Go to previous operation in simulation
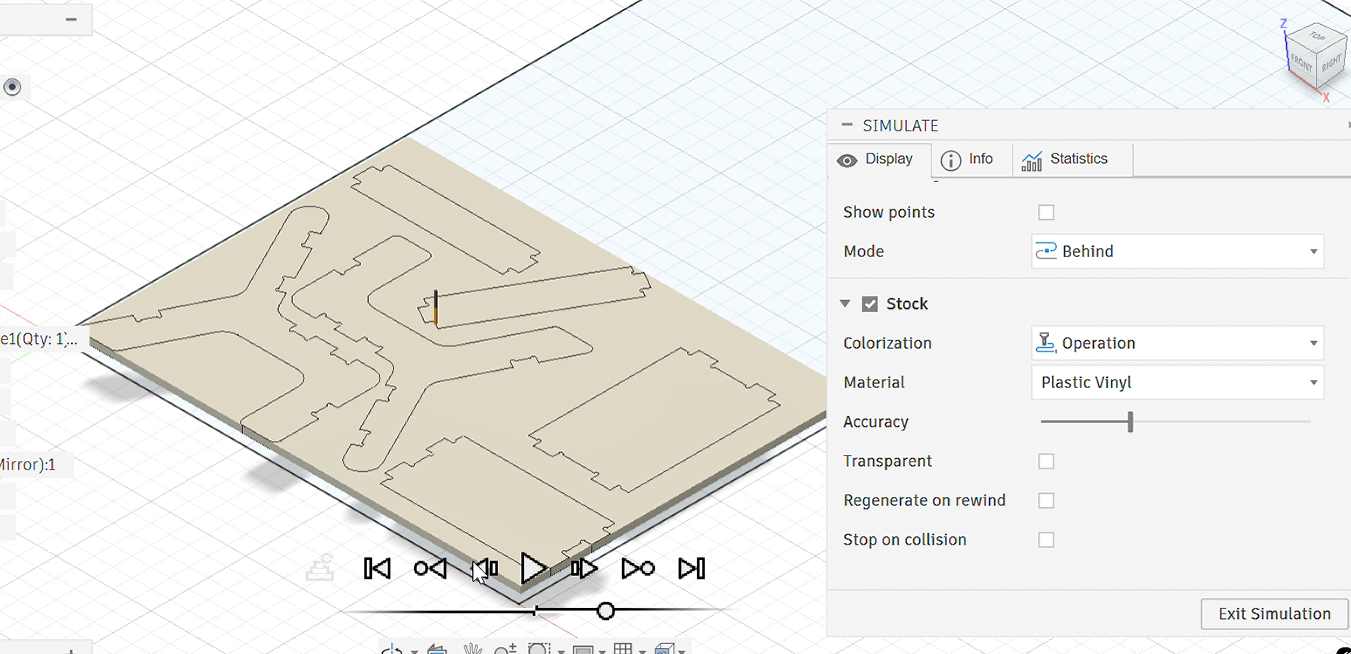Image resolution: width=1351 pixels, height=654 pixels. pos(430,568)
